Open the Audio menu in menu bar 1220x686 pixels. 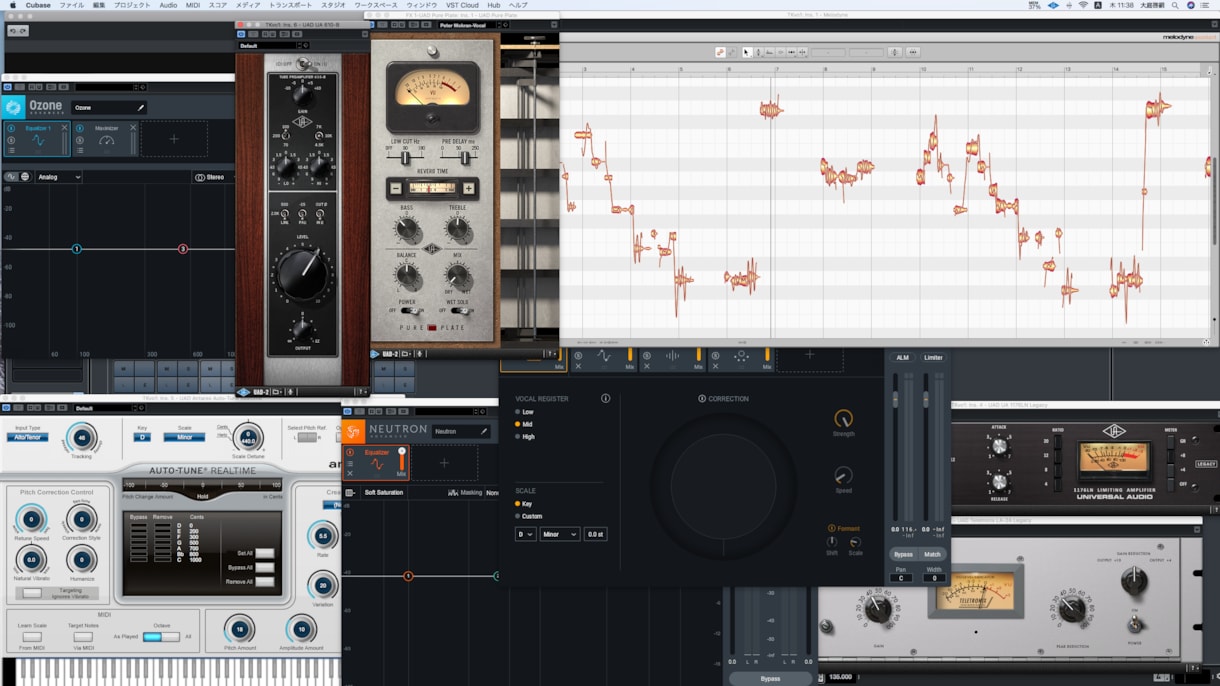coord(168,5)
